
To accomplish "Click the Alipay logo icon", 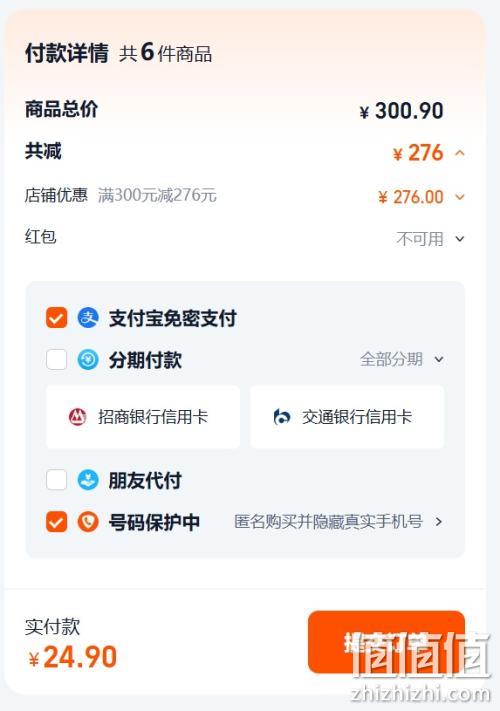I will point(88,318).
